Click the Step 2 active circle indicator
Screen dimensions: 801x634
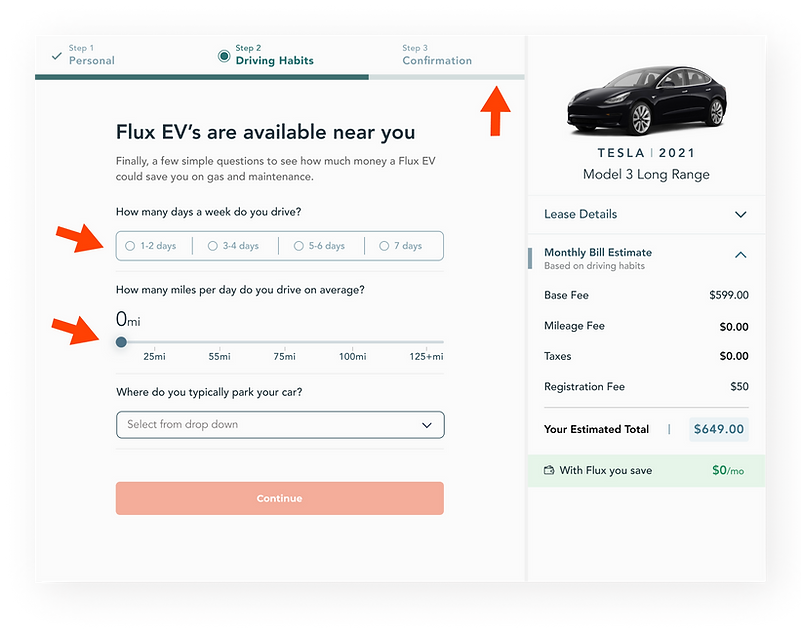[x=224, y=56]
